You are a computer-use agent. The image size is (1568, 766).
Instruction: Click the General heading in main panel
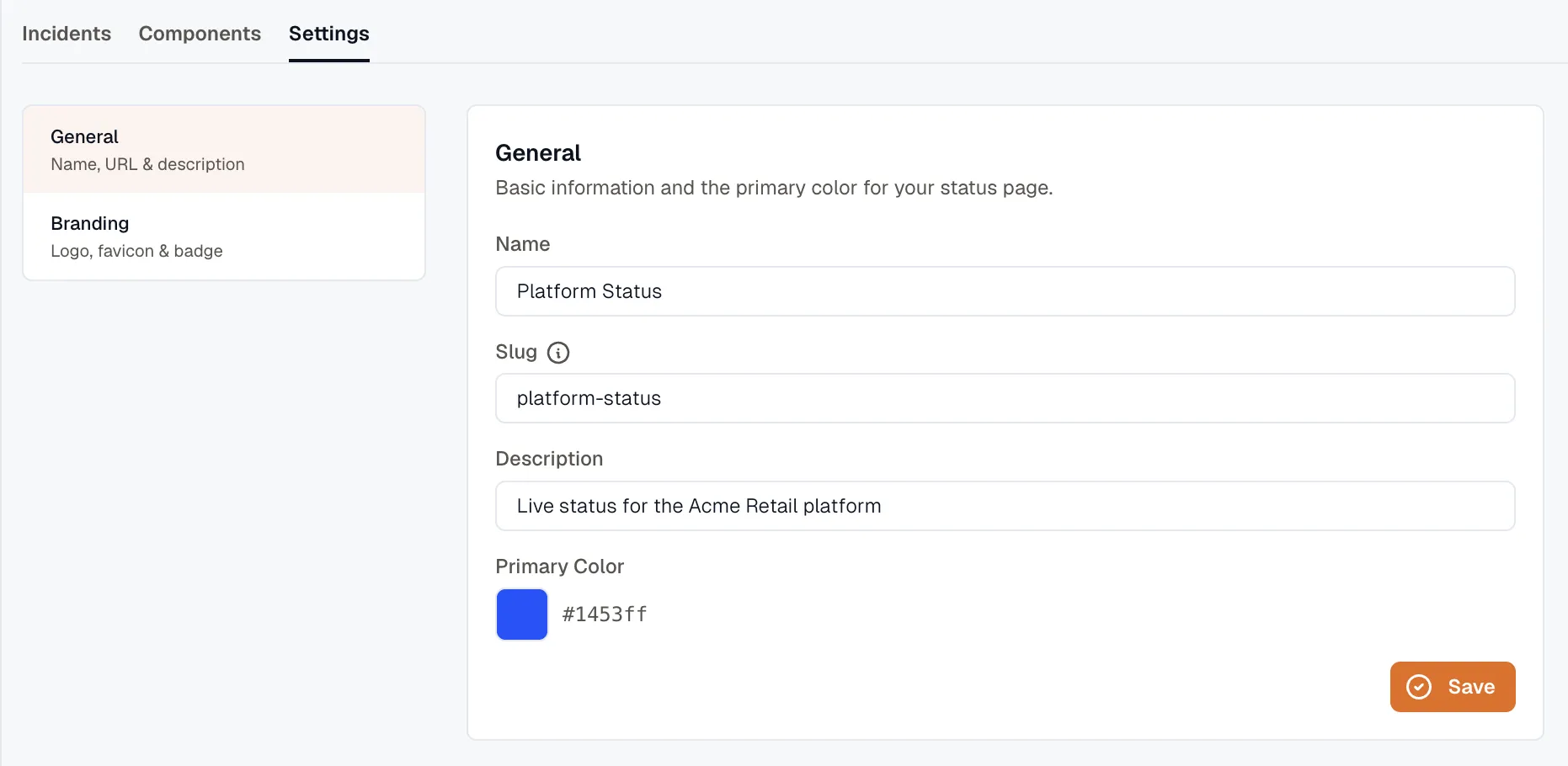click(x=538, y=153)
